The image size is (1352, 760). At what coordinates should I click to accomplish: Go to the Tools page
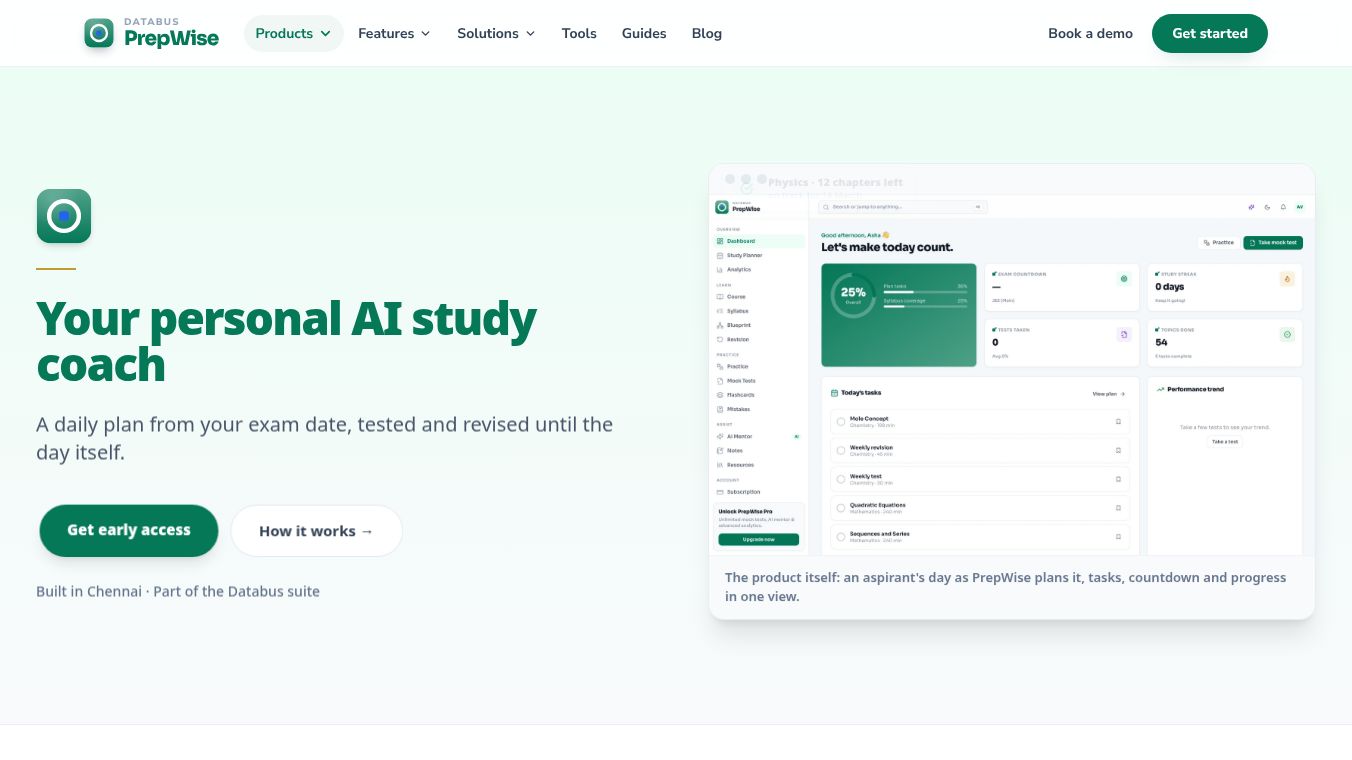click(579, 33)
